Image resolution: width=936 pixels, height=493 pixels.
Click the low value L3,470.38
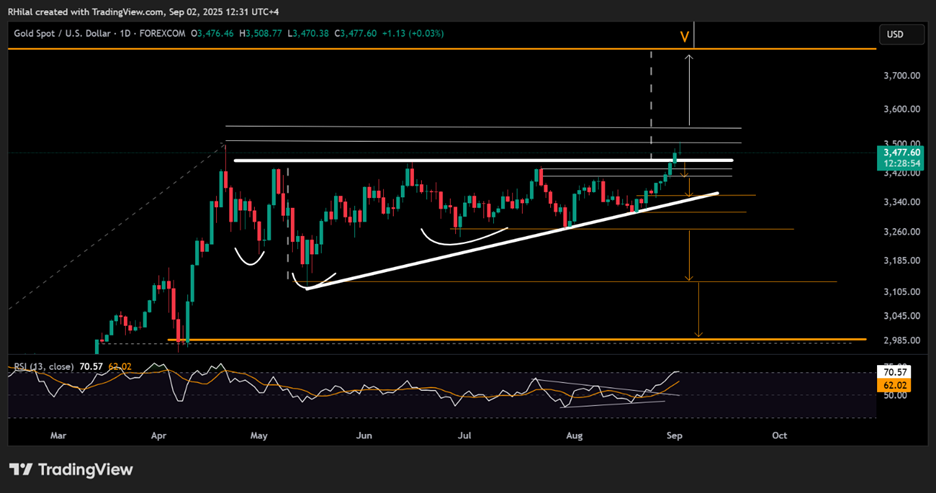pyautogui.click(x=308, y=33)
